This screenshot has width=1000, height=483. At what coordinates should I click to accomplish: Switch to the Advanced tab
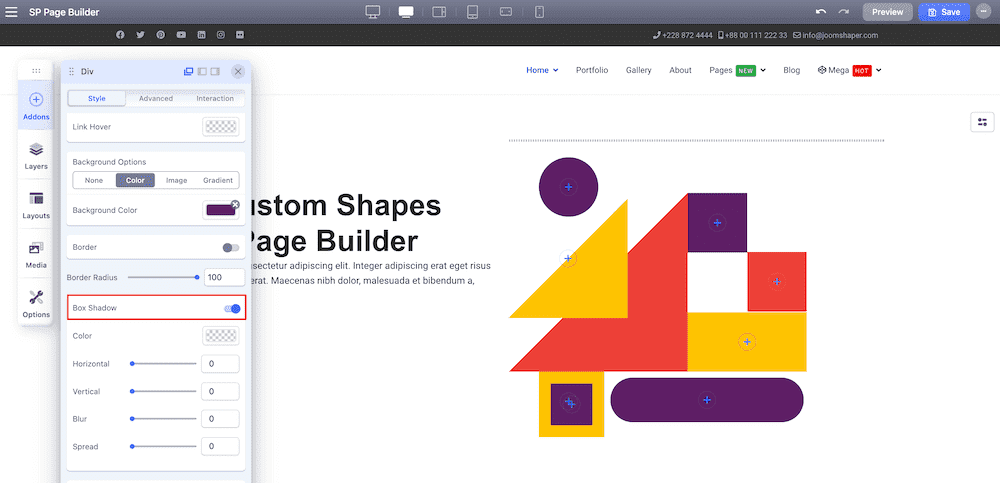[x=156, y=98]
